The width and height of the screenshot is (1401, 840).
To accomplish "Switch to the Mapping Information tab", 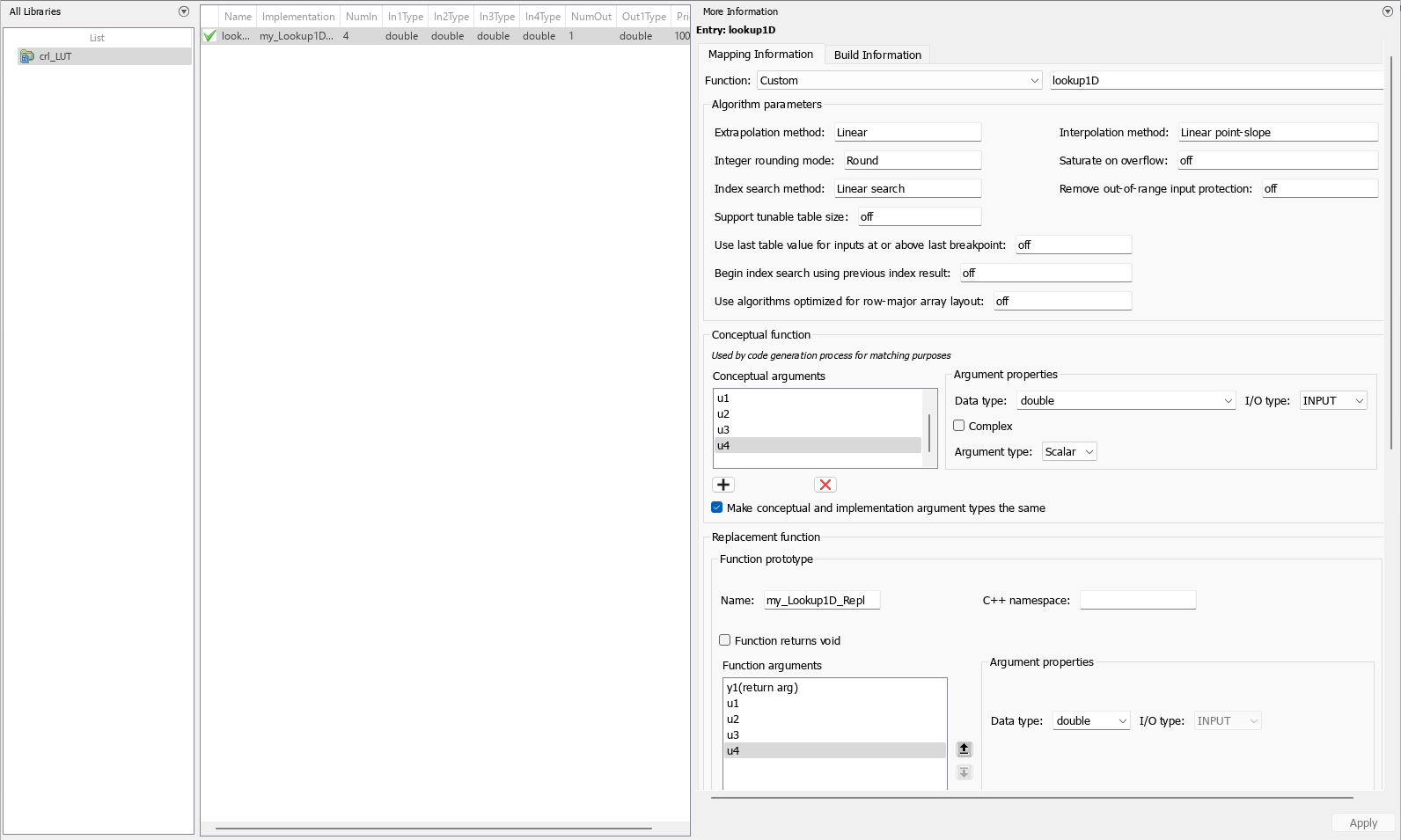I will (x=760, y=55).
